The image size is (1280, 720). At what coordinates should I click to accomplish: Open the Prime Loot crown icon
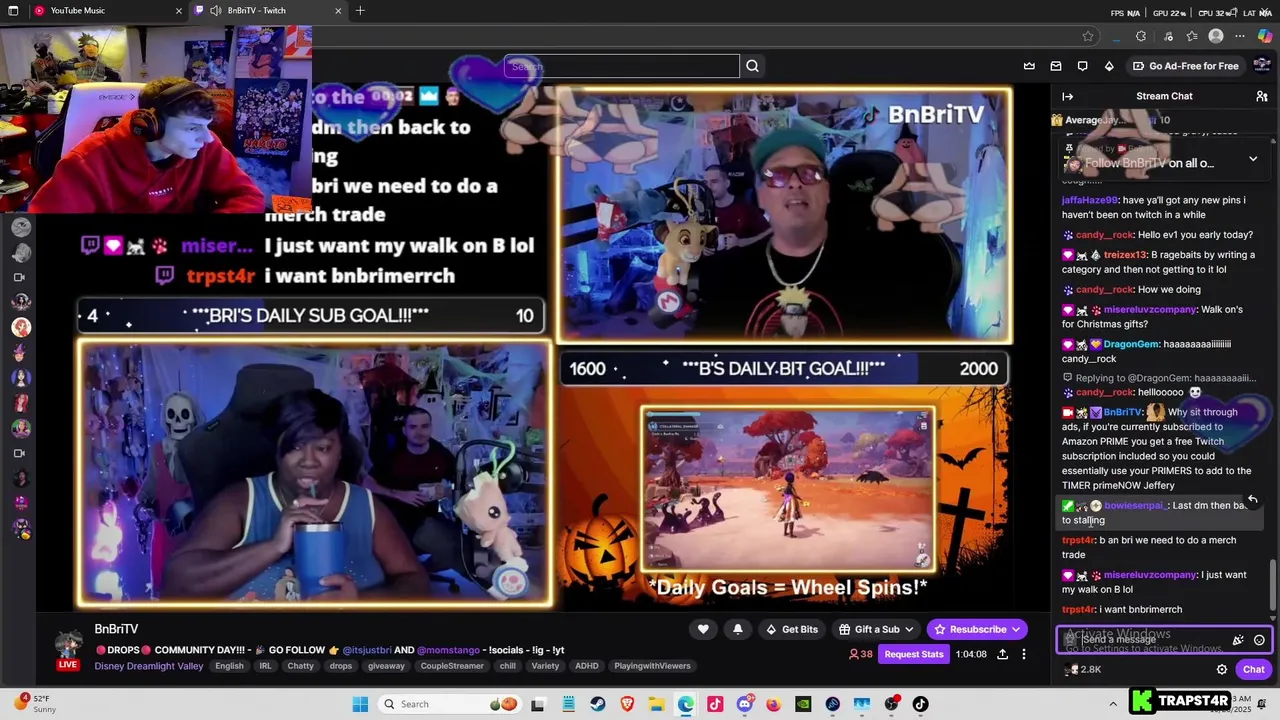pyautogui.click(x=1029, y=66)
